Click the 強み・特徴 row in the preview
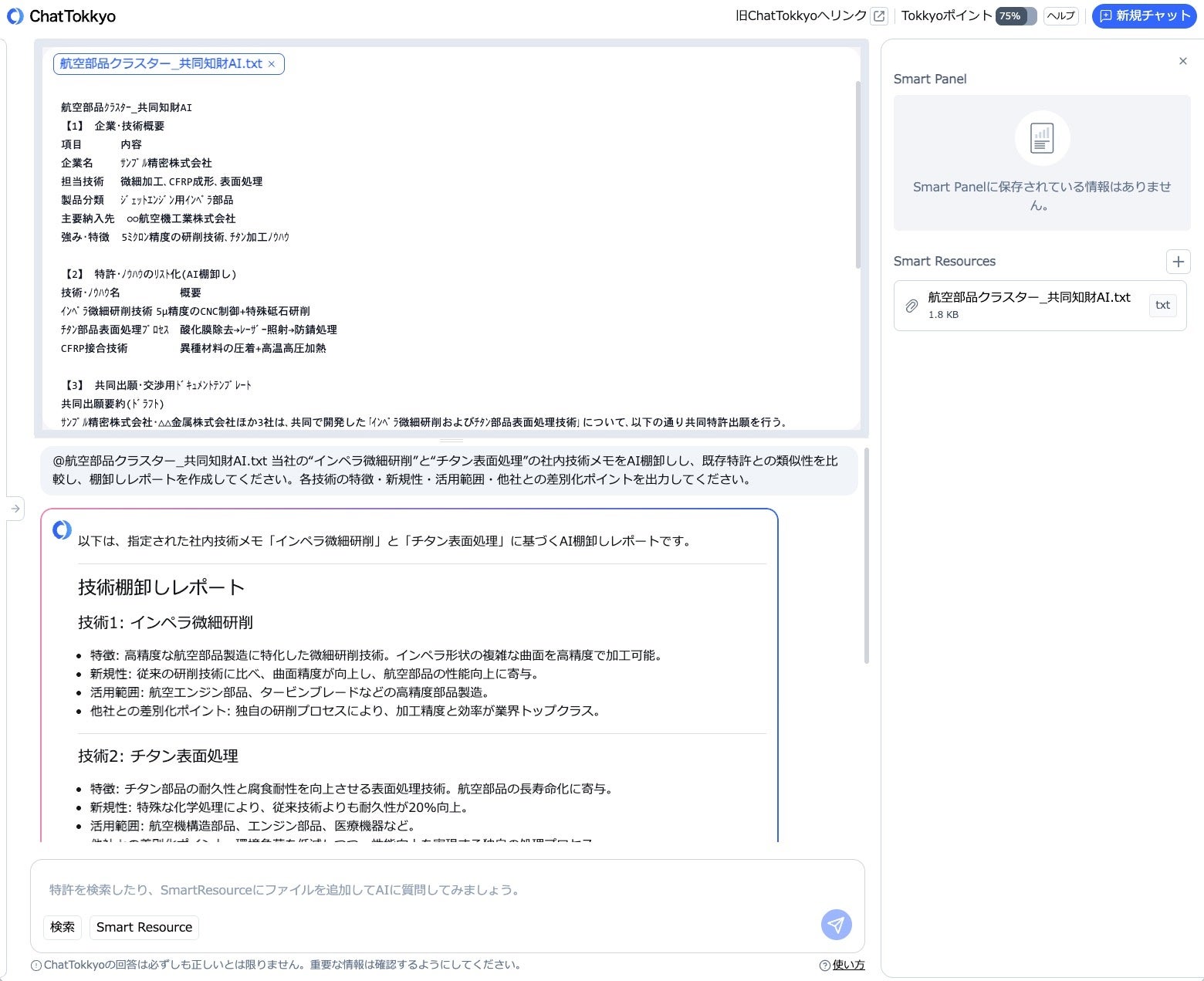Viewport: 1204px width, 981px height. tap(175, 237)
